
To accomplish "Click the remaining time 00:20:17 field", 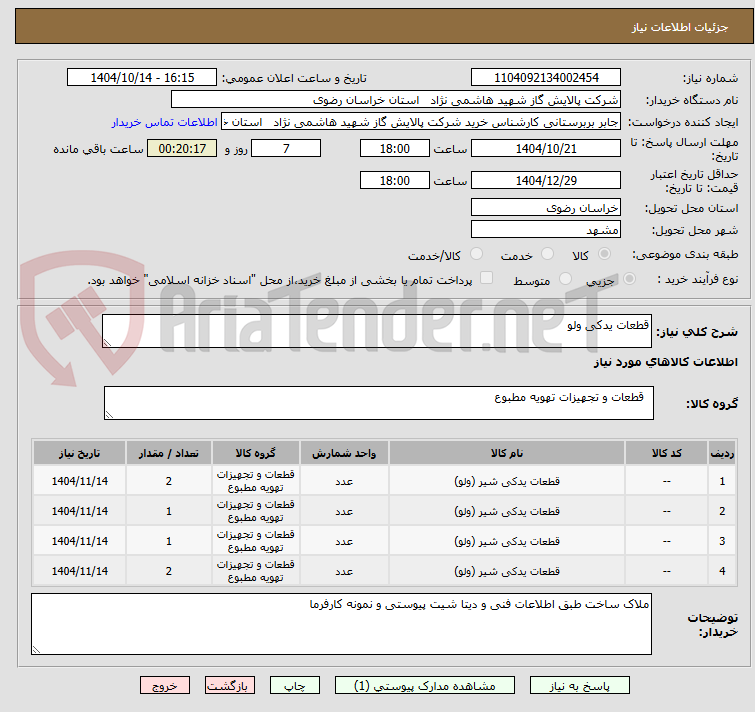I will tap(182, 148).
